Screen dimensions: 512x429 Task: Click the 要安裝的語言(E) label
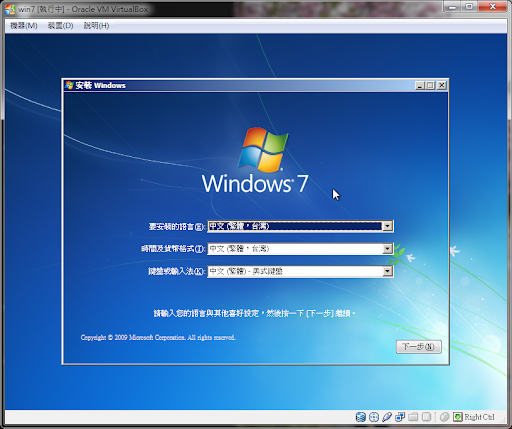point(177,227)
